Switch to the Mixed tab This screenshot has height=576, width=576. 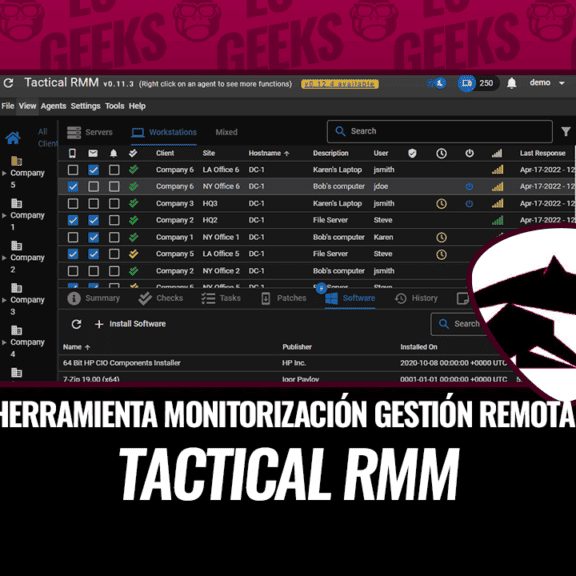[226, 132]
